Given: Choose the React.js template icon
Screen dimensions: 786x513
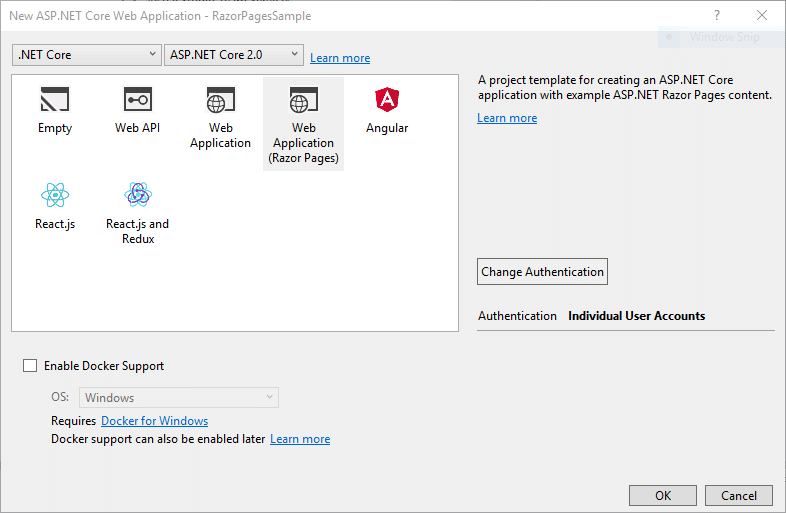Looking at the screenshot, I should click(x=55, y=195).
